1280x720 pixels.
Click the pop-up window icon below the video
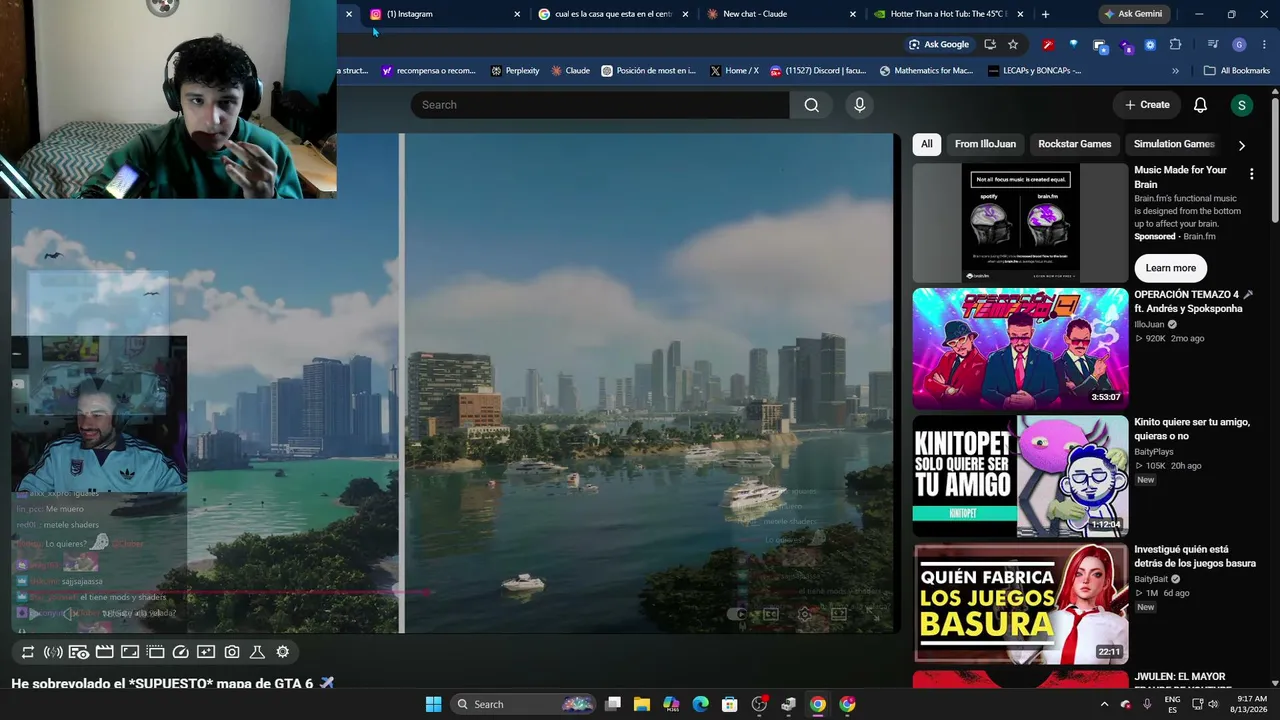155,652
